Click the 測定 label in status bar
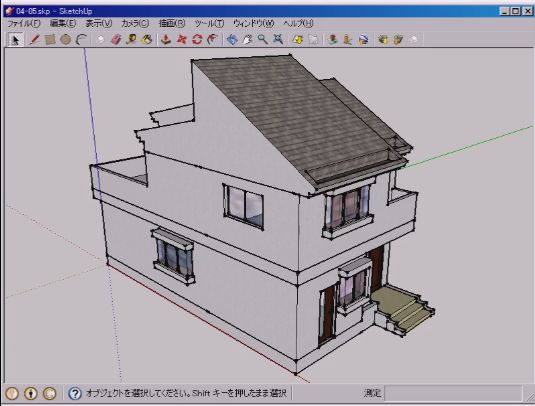 372,393
